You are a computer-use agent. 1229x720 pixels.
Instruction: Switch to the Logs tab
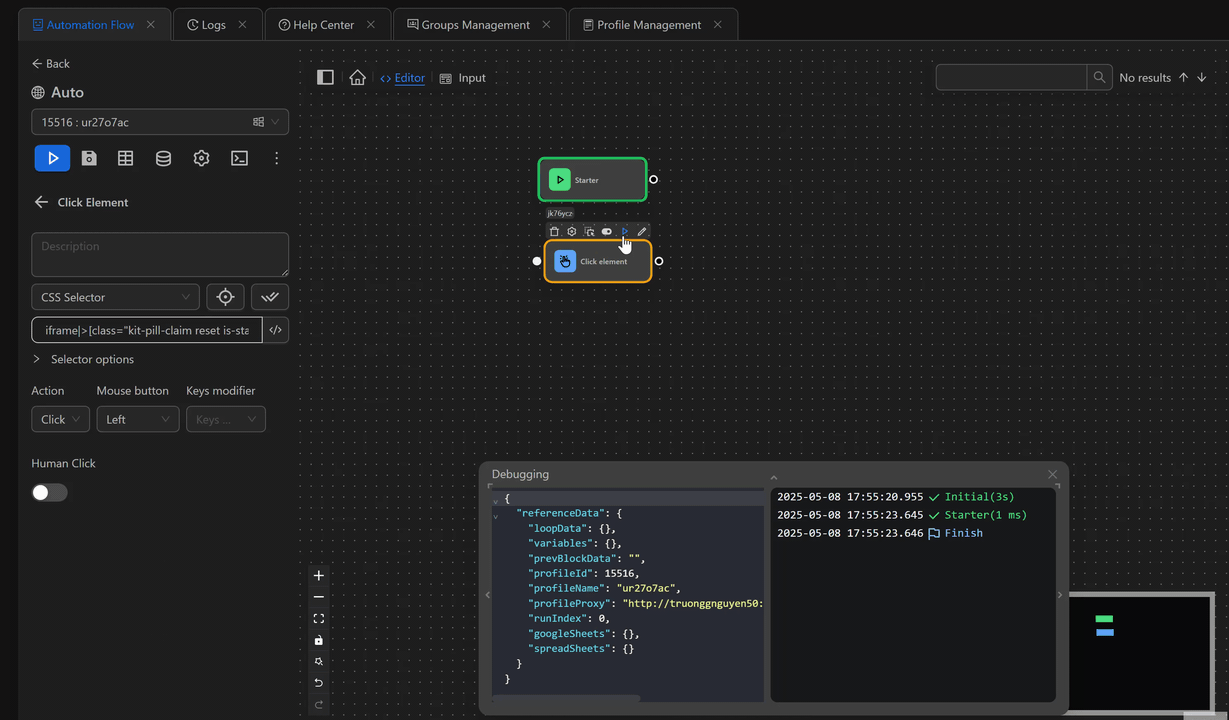click(213, 25)
